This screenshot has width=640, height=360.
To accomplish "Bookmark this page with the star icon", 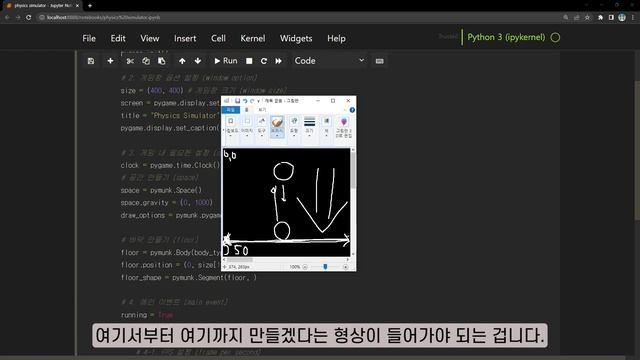I will tap(587, 18).
